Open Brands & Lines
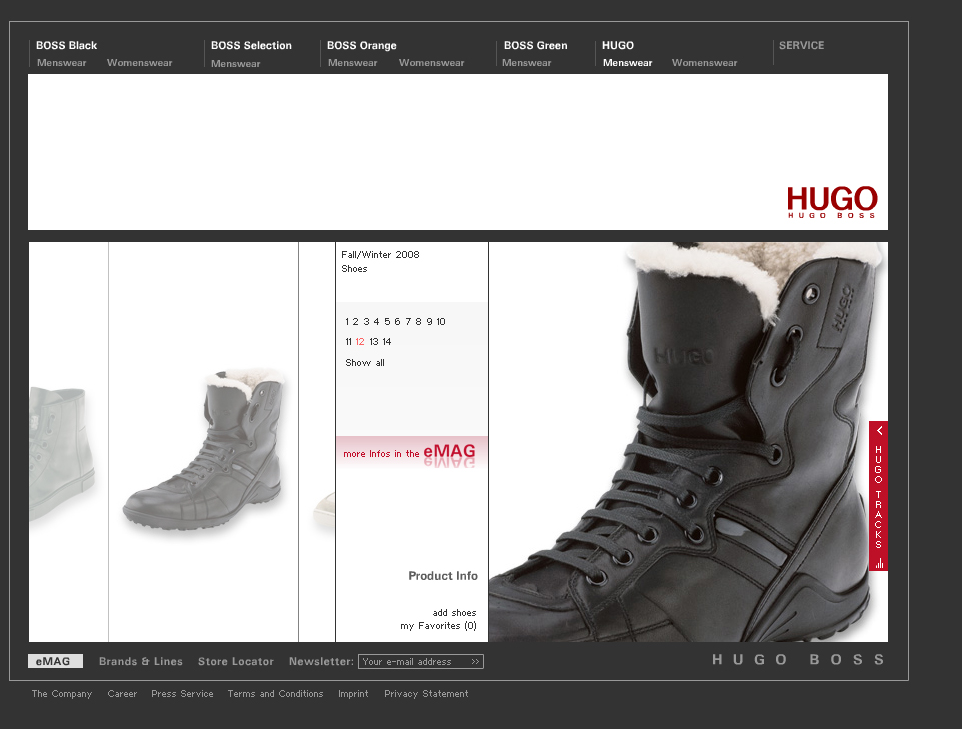 click(140, 662)
